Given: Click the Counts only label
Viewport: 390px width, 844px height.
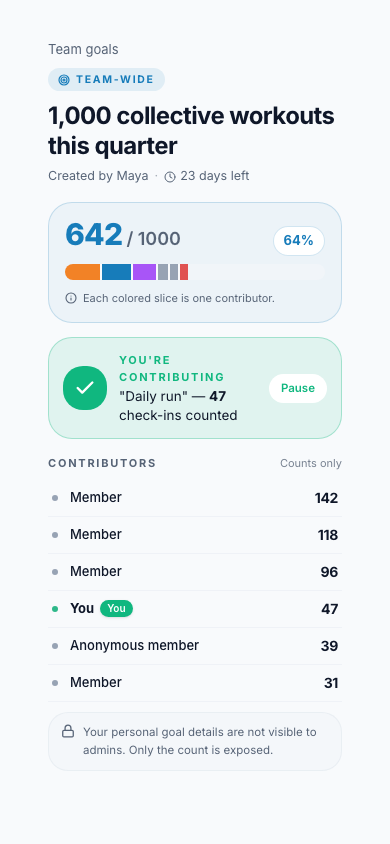Looking at the screenshot, I should 311,463.
